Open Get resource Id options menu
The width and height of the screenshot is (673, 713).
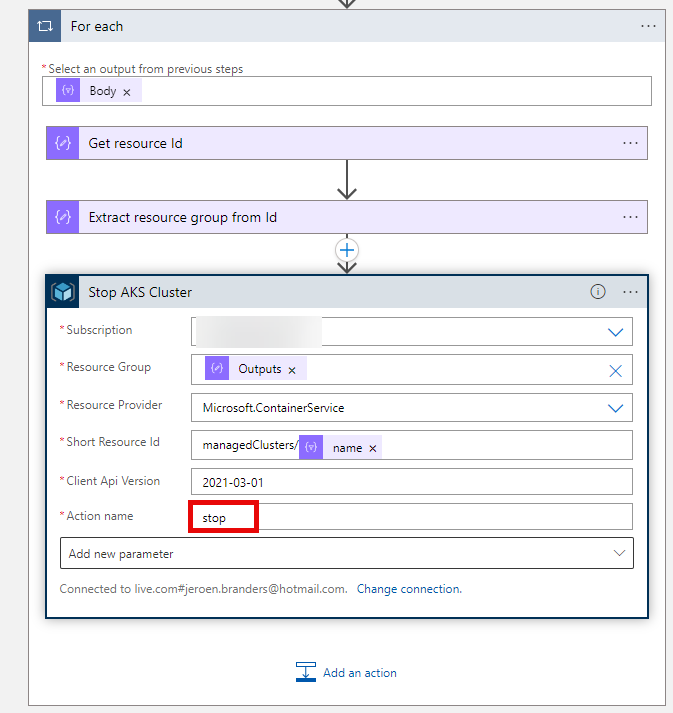630,143
